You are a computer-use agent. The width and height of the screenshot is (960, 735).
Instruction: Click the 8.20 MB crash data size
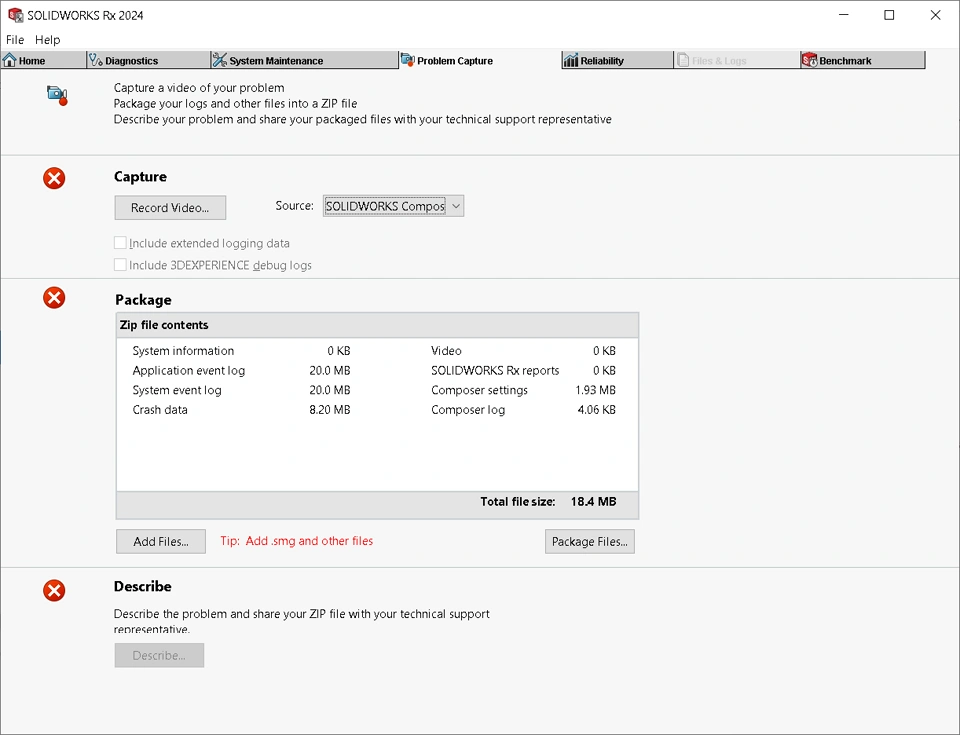[329, 409]
